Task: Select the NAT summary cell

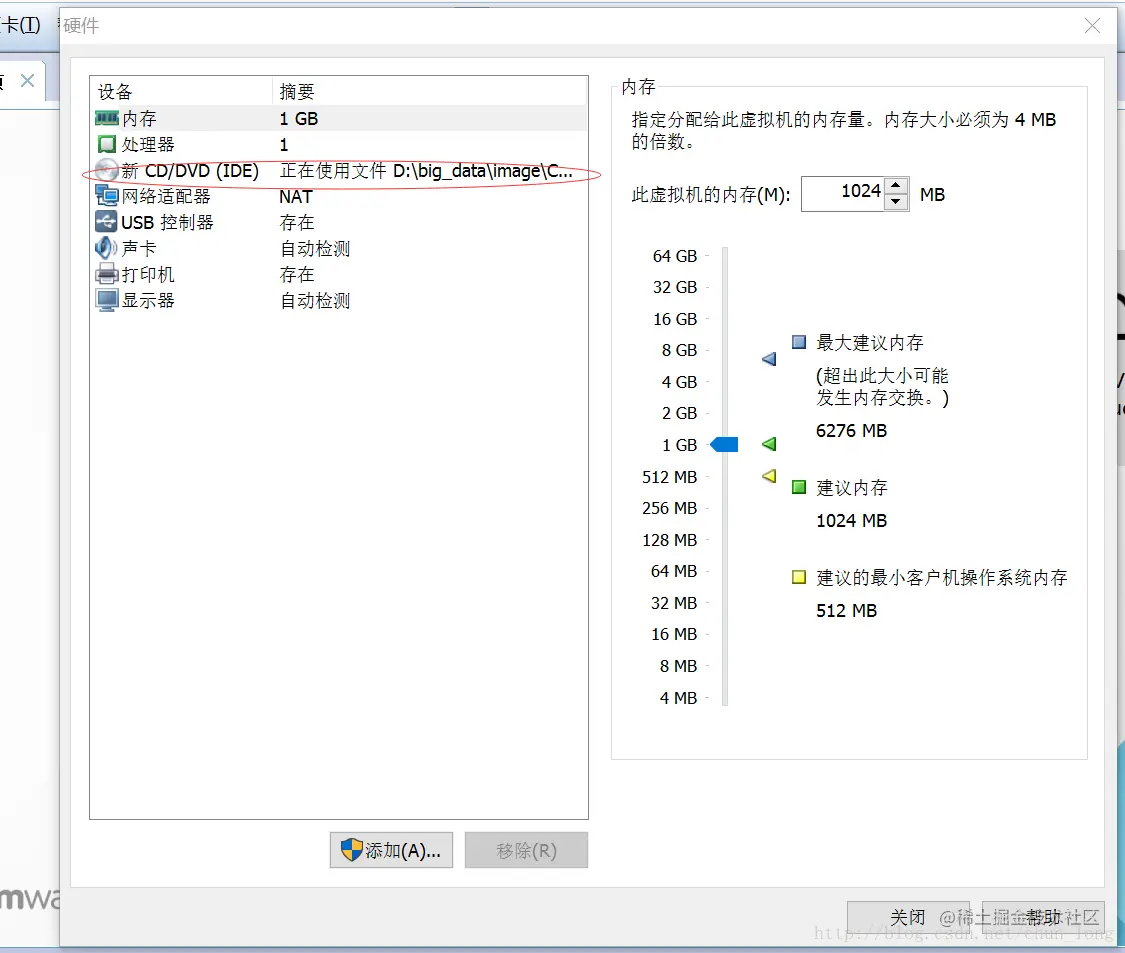Action: tap(296, 197)
